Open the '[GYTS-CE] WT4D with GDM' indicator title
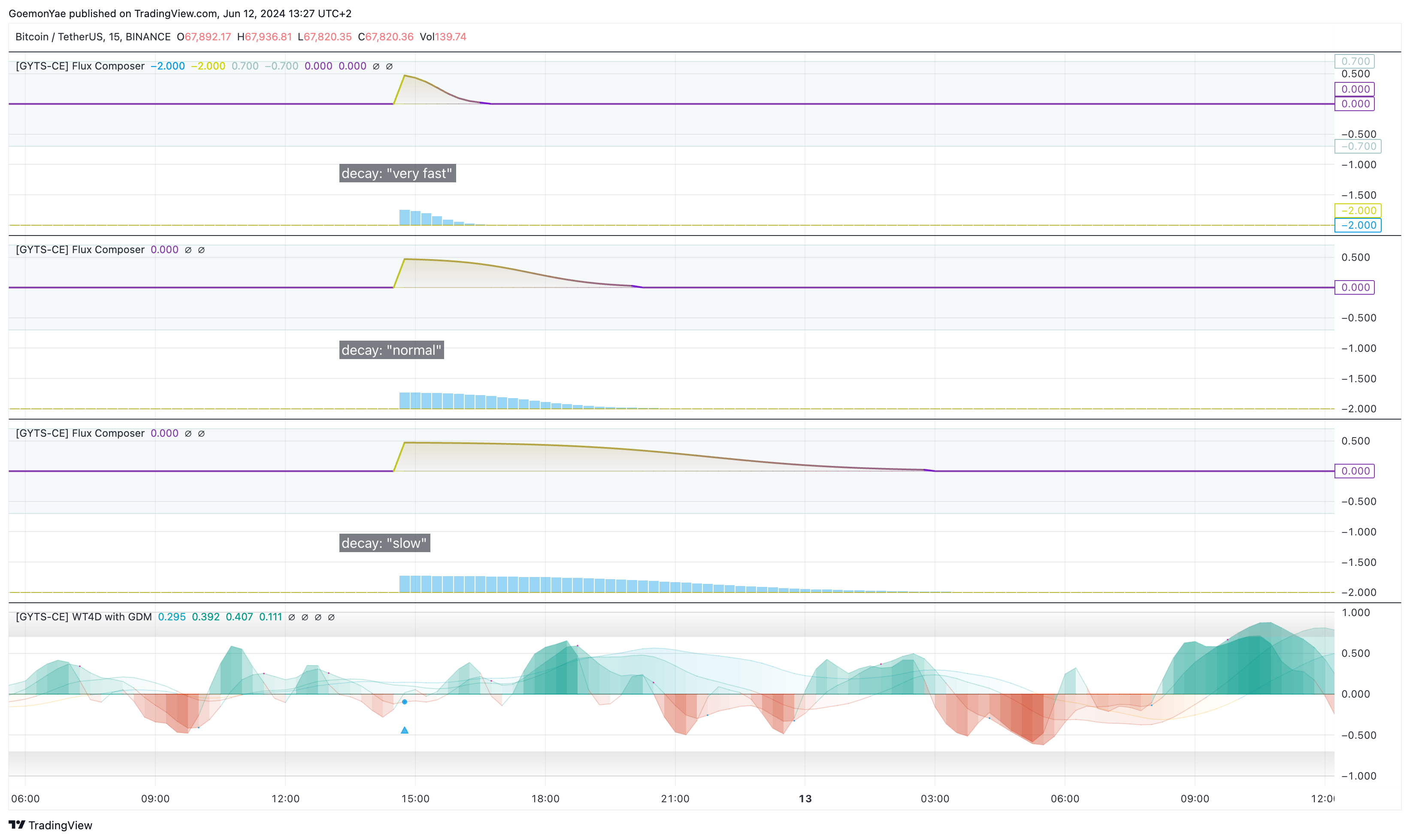Viewport: 1410px width, 840px height. coord(84,617)
